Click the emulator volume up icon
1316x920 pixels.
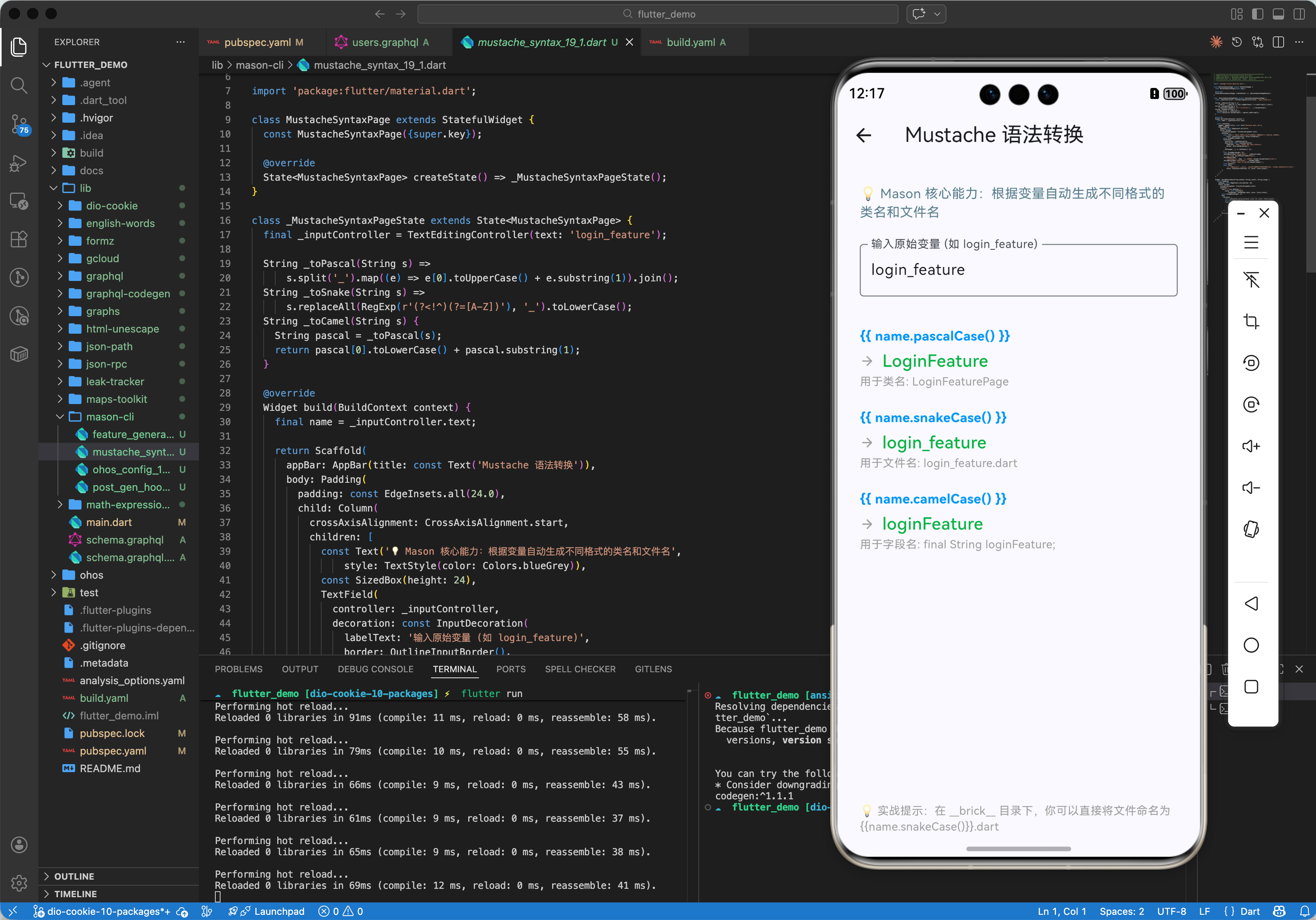1250,446
